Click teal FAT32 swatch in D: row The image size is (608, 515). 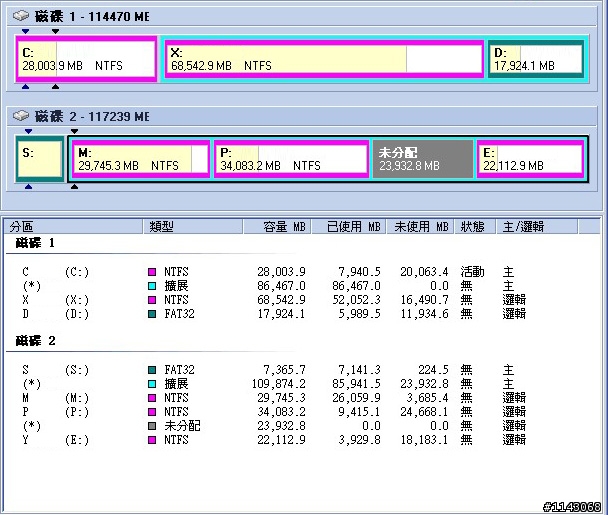(152, 314)
